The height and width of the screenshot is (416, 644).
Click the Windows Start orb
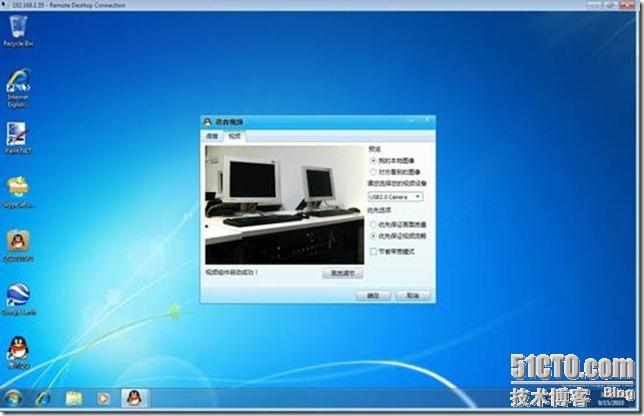(x=12, y=398)
